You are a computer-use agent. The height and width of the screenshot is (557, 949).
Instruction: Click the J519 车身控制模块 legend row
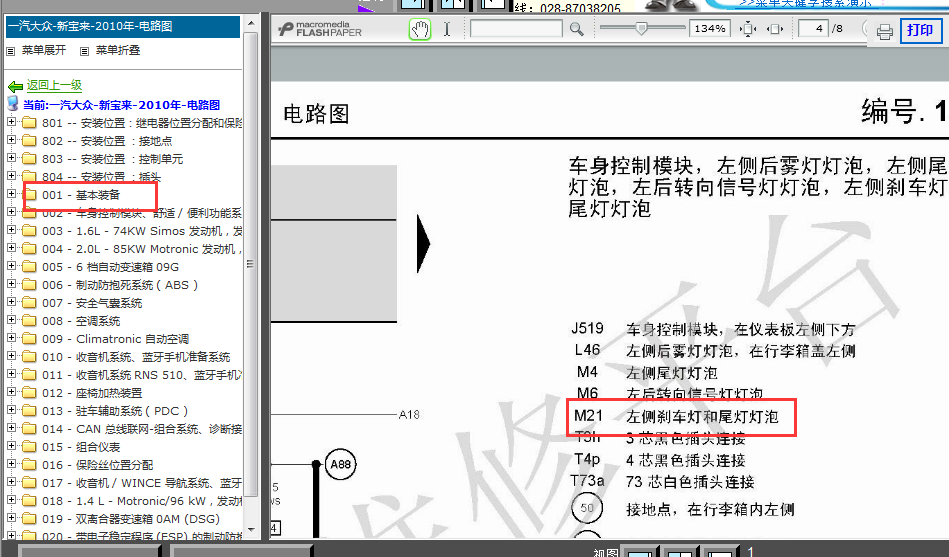[713, 329]
